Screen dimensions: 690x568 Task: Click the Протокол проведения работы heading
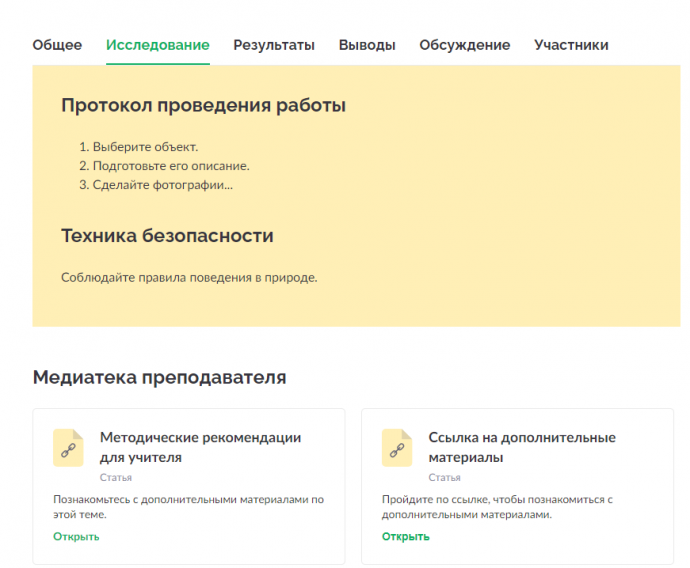pyautogui.click(x=203, y=106)
